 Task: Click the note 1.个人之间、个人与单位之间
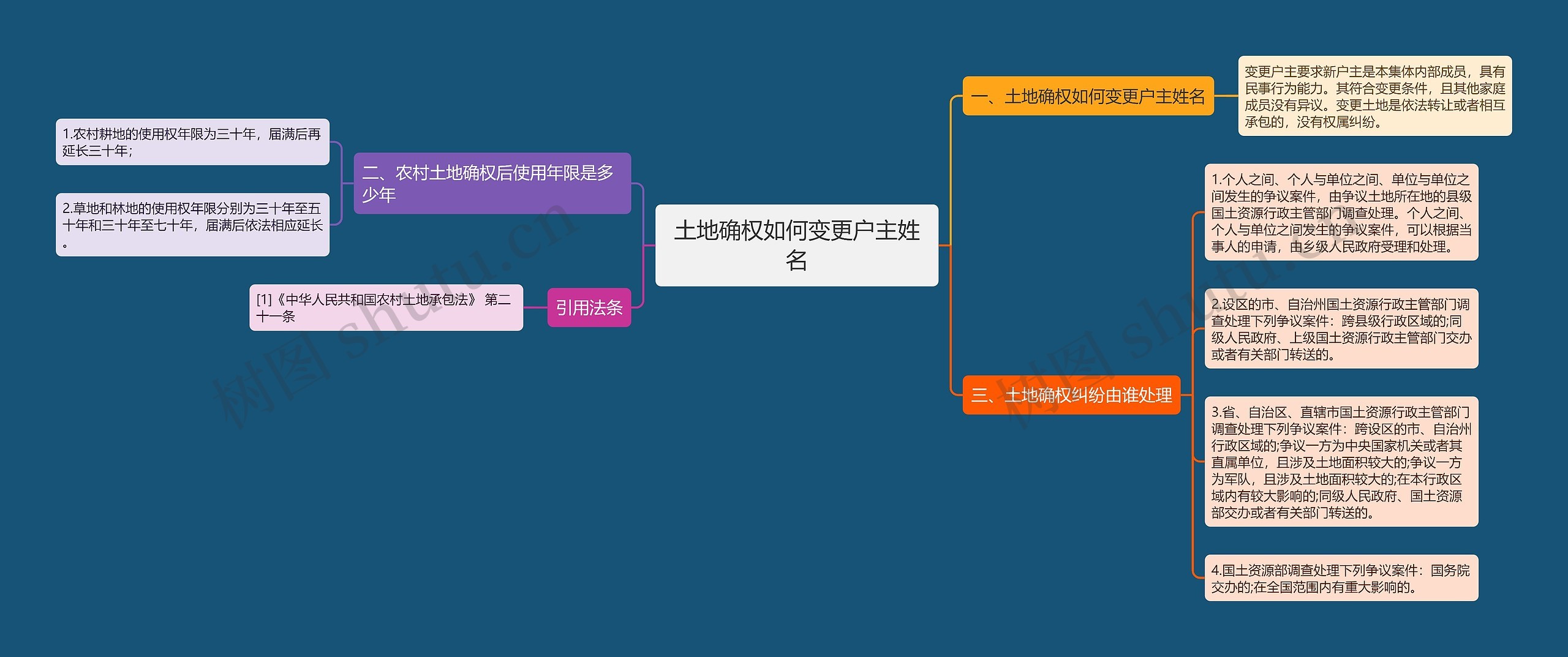click(1341, 212)
